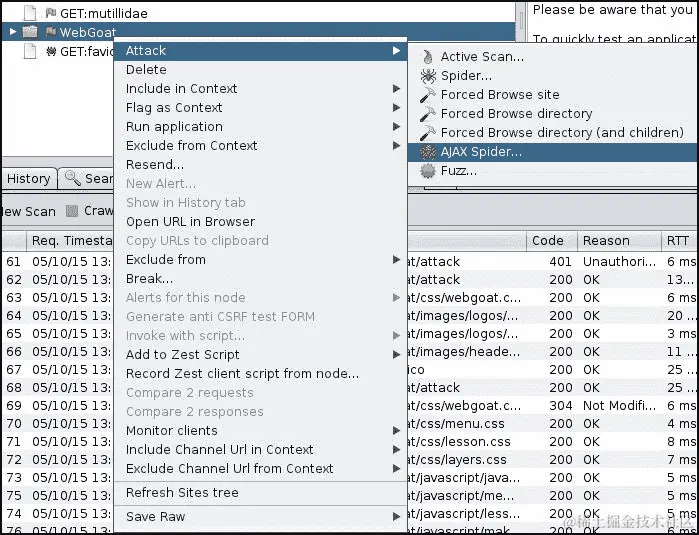Select Fuzz... in Attack submenu
Viewport: 699px width, 535px height.
click(x=553, y=171)
